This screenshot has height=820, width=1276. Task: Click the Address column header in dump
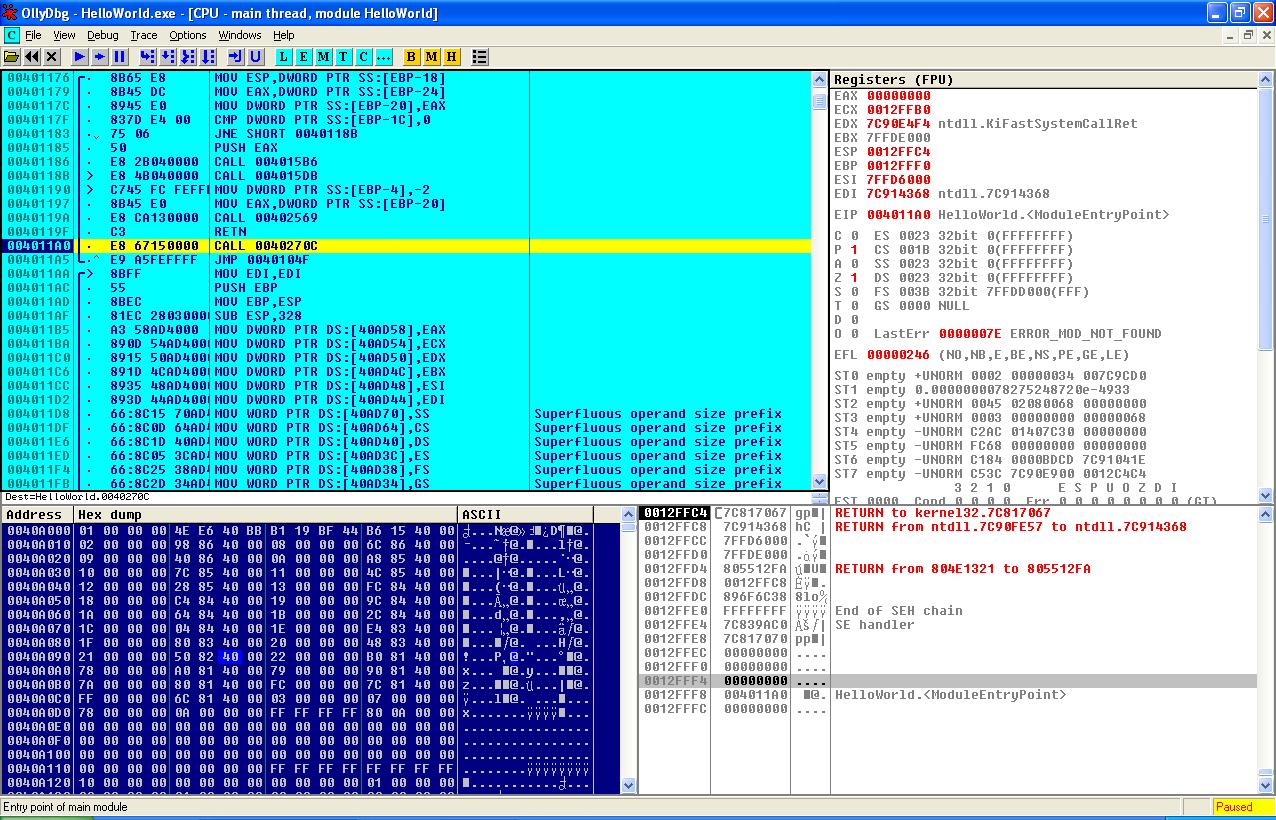tap(37, 515)
